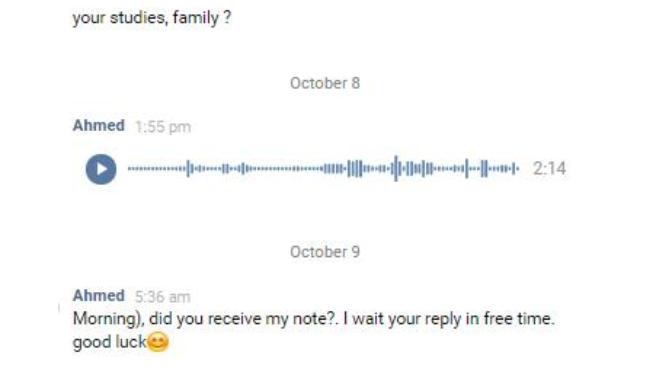Jump to the start of the voice waveform
This screenshot has width=672, height=378.
129,169
